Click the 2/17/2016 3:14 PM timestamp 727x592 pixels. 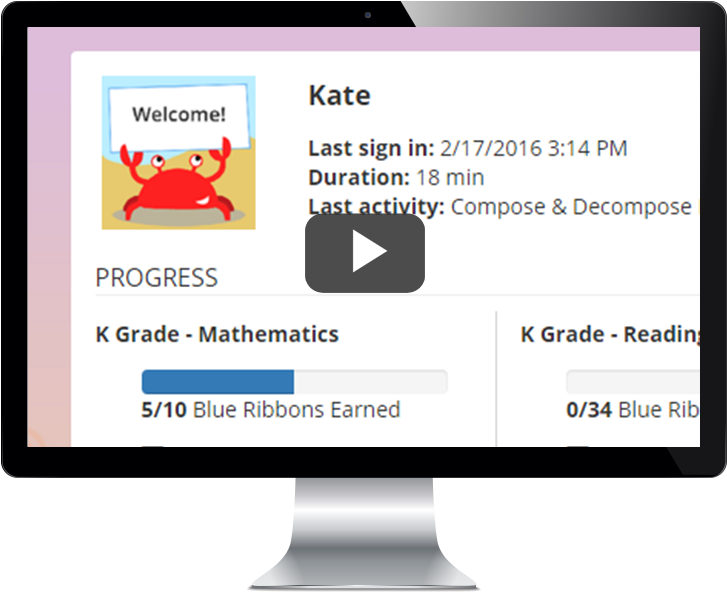533,148
